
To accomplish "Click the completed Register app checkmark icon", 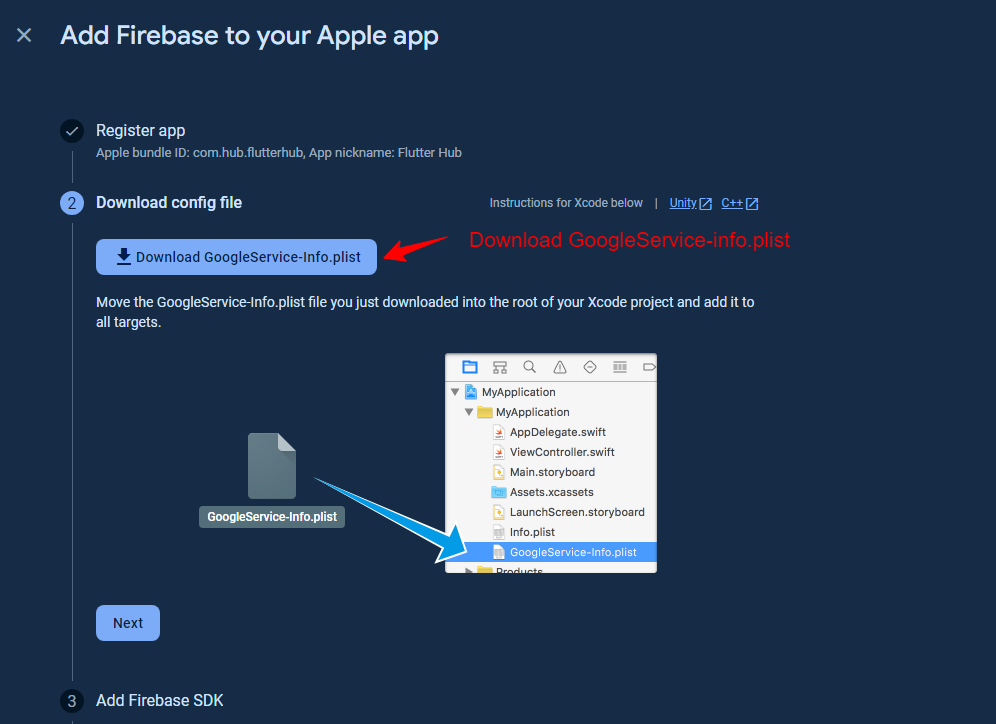I will [x=72, y=131].
